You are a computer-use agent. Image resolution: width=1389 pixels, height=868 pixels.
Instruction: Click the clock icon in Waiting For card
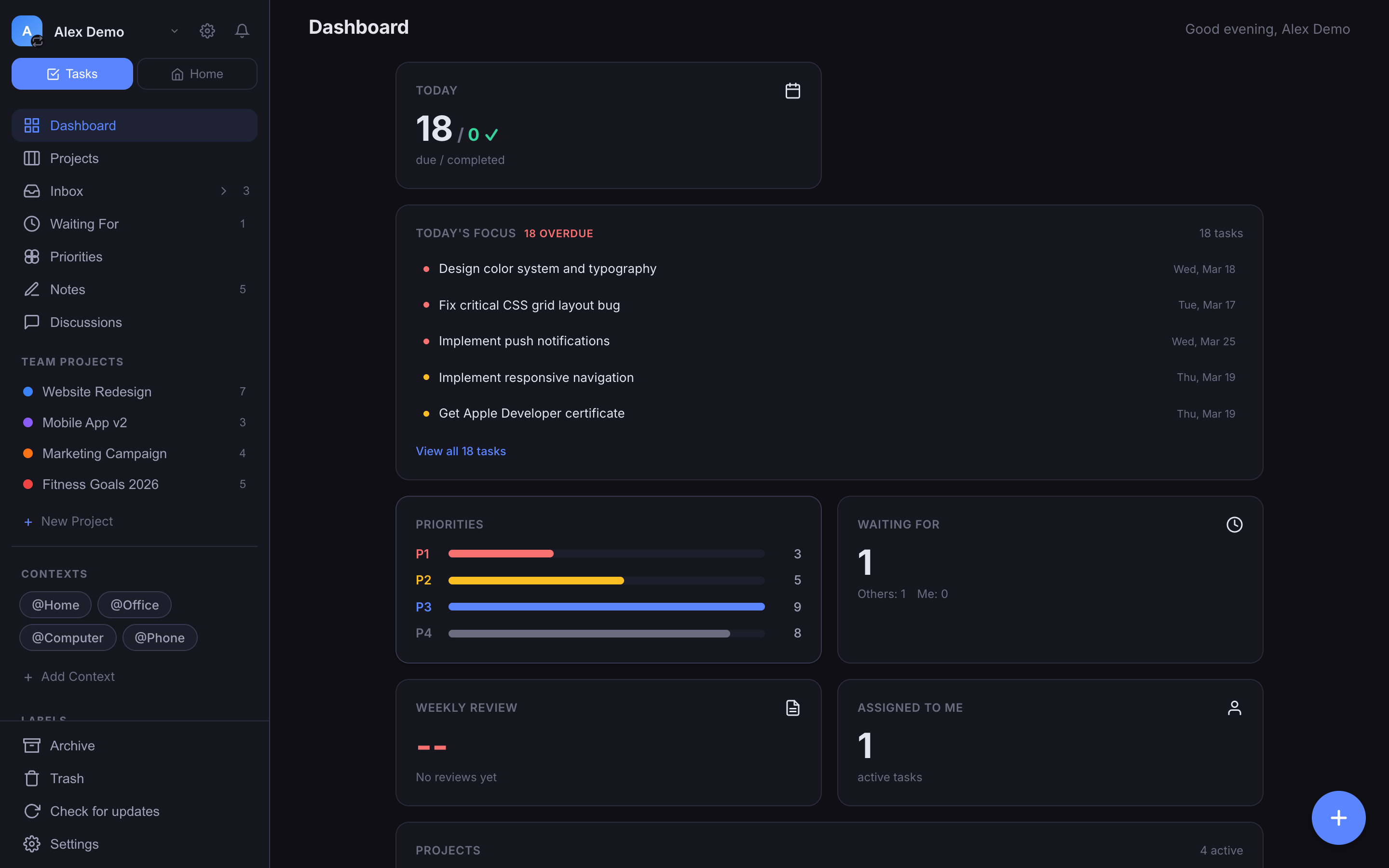point(1234,525)
